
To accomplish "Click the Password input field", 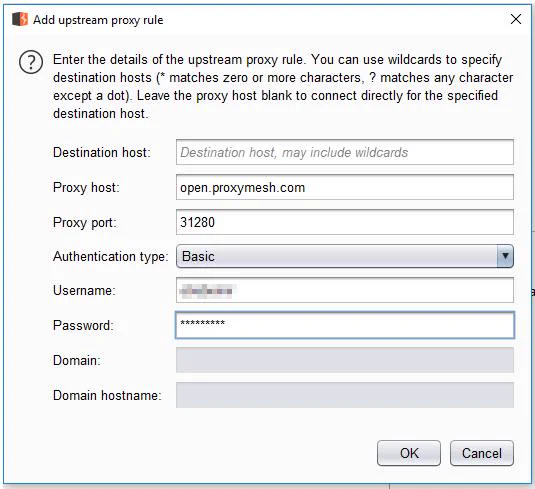I will click(x=345, y=325).
